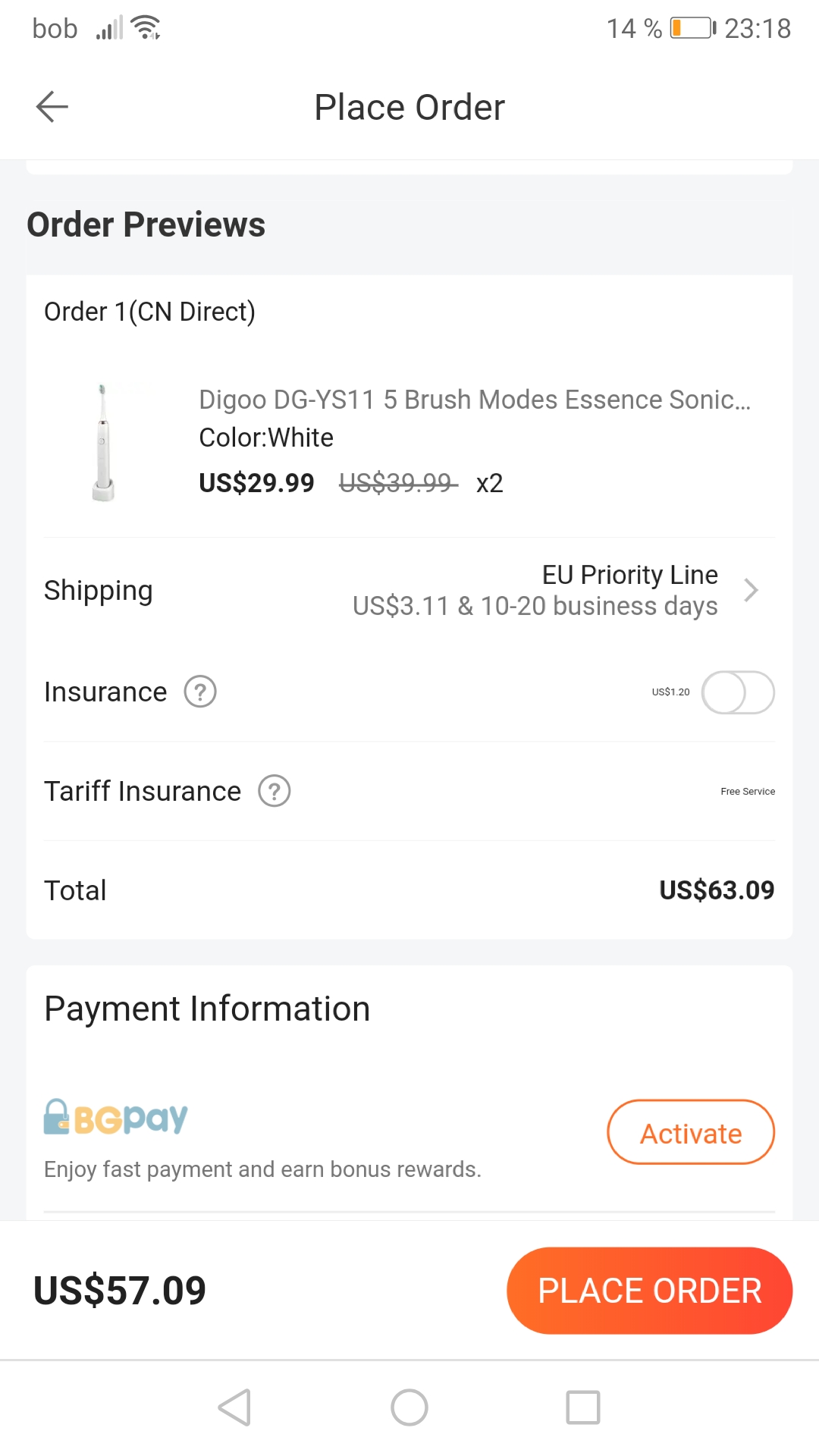Open recent apps square button
This screenshot has width=819, height=1456.
coord(582,1407)
